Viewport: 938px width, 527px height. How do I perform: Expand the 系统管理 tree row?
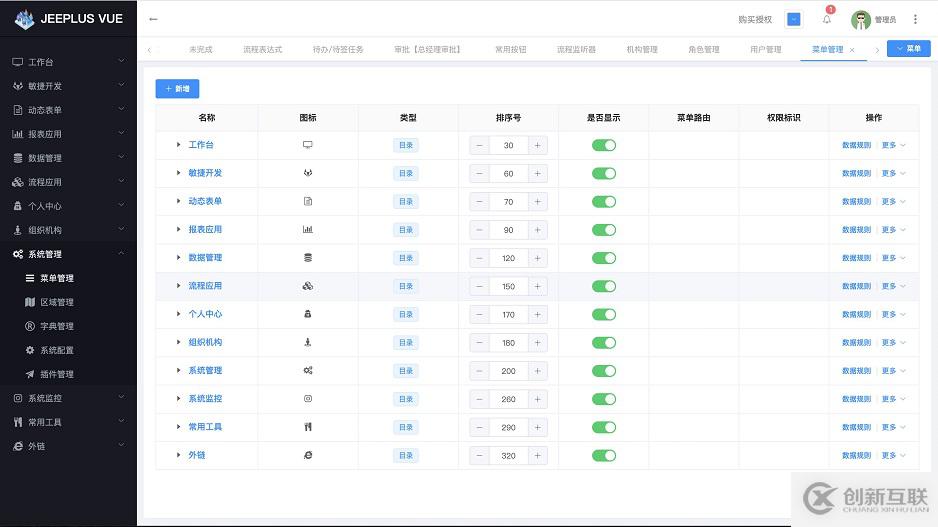tap(179, 371)
